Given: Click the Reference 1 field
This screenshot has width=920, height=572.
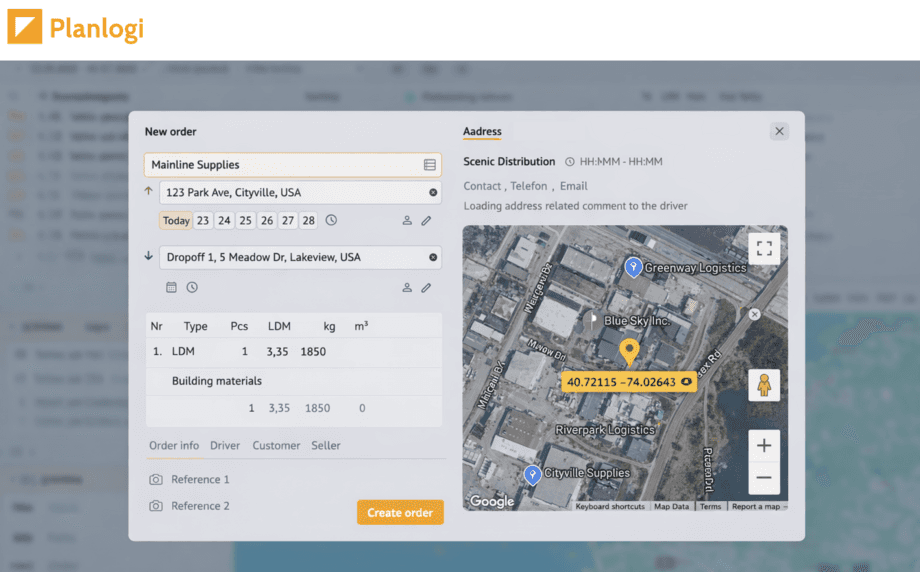Looking at the screenshot, I should tap(200, 479).
